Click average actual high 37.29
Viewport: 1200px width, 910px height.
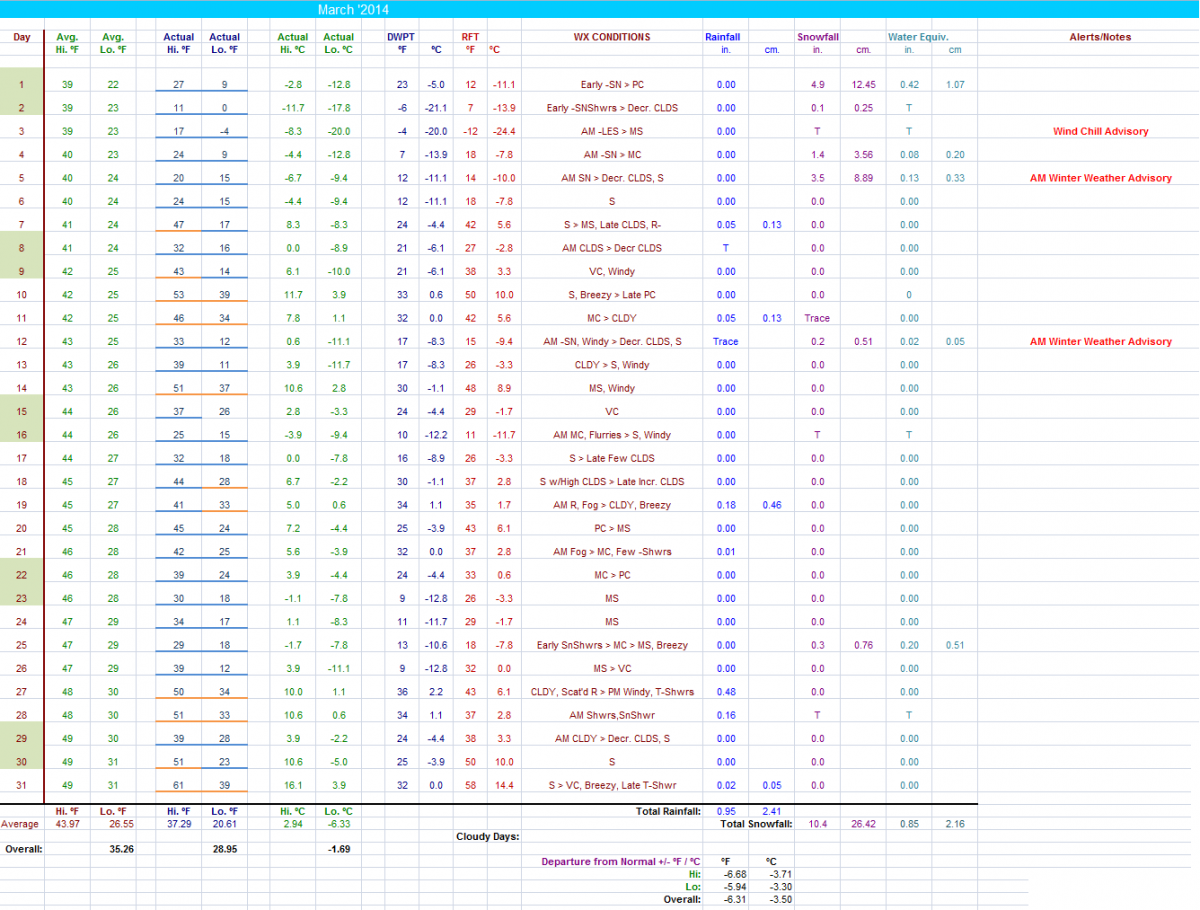(179, 824)
